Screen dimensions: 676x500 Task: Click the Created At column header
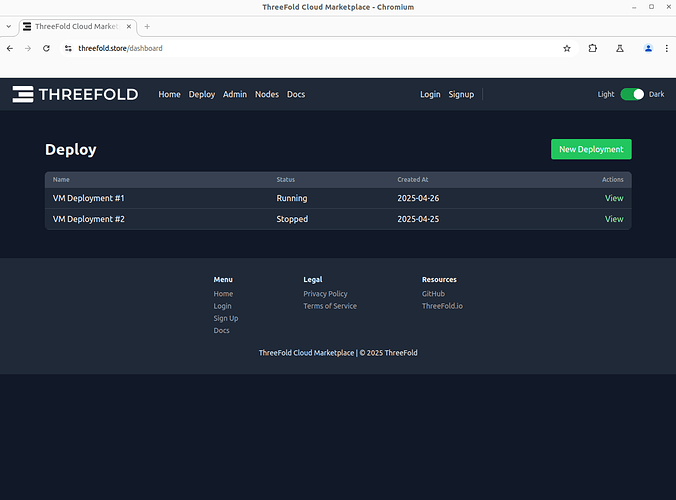pos(413,180)
